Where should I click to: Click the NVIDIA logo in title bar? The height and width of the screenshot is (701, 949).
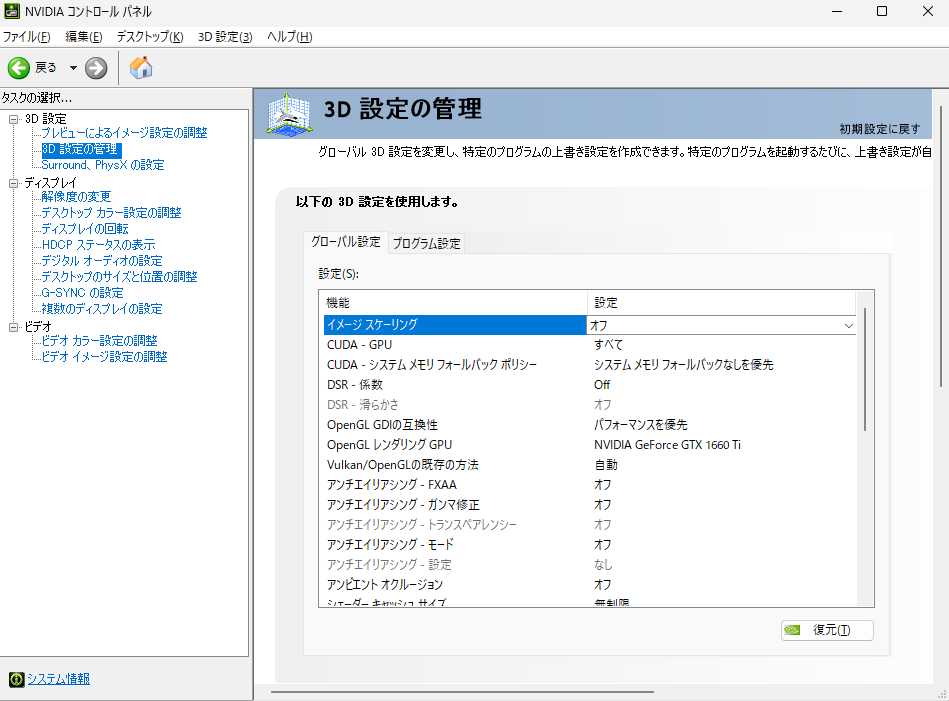click(11, 11)
